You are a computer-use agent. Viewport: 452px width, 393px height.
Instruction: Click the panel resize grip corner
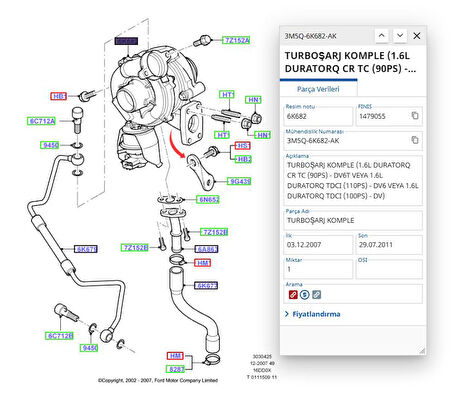[422, 350]
